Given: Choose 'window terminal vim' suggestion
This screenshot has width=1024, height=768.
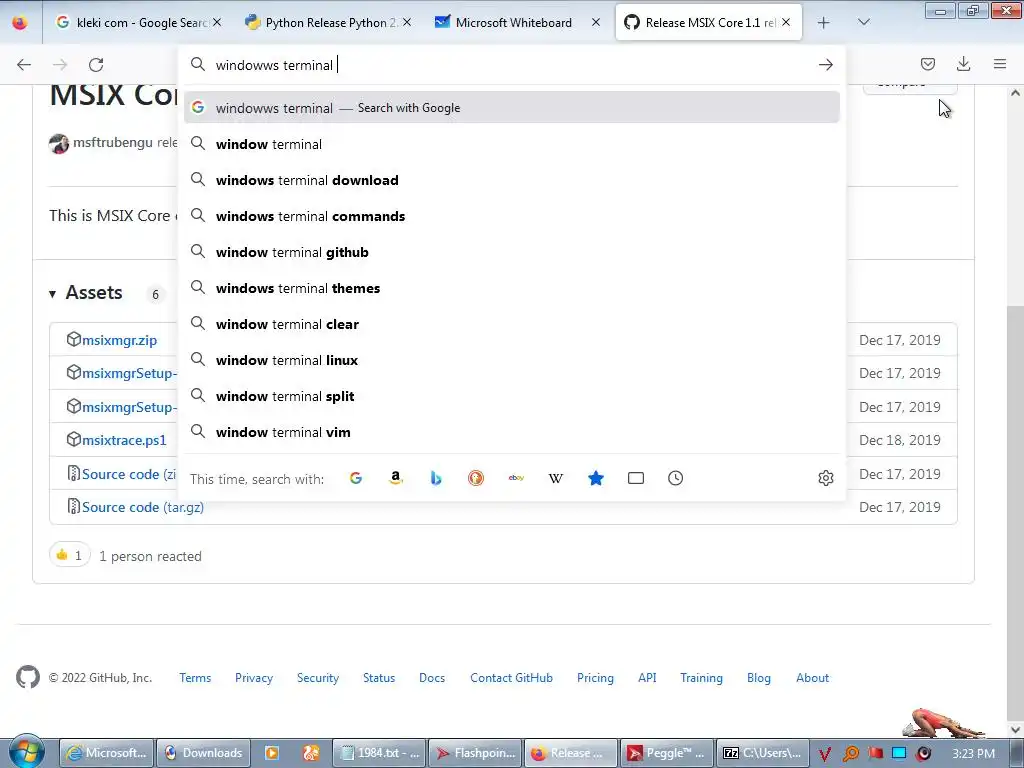Looking at the screenshot, I should [511, 432].
